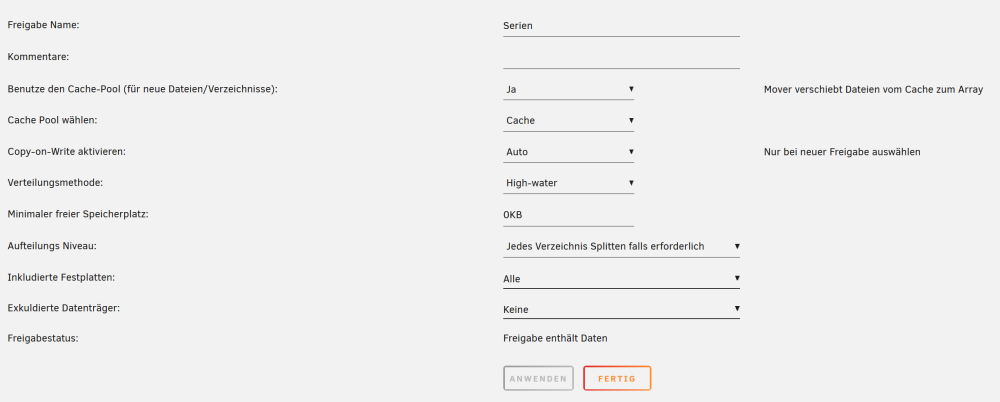Expand the Aufteilungs Niveau dropdown

(621, 246)
